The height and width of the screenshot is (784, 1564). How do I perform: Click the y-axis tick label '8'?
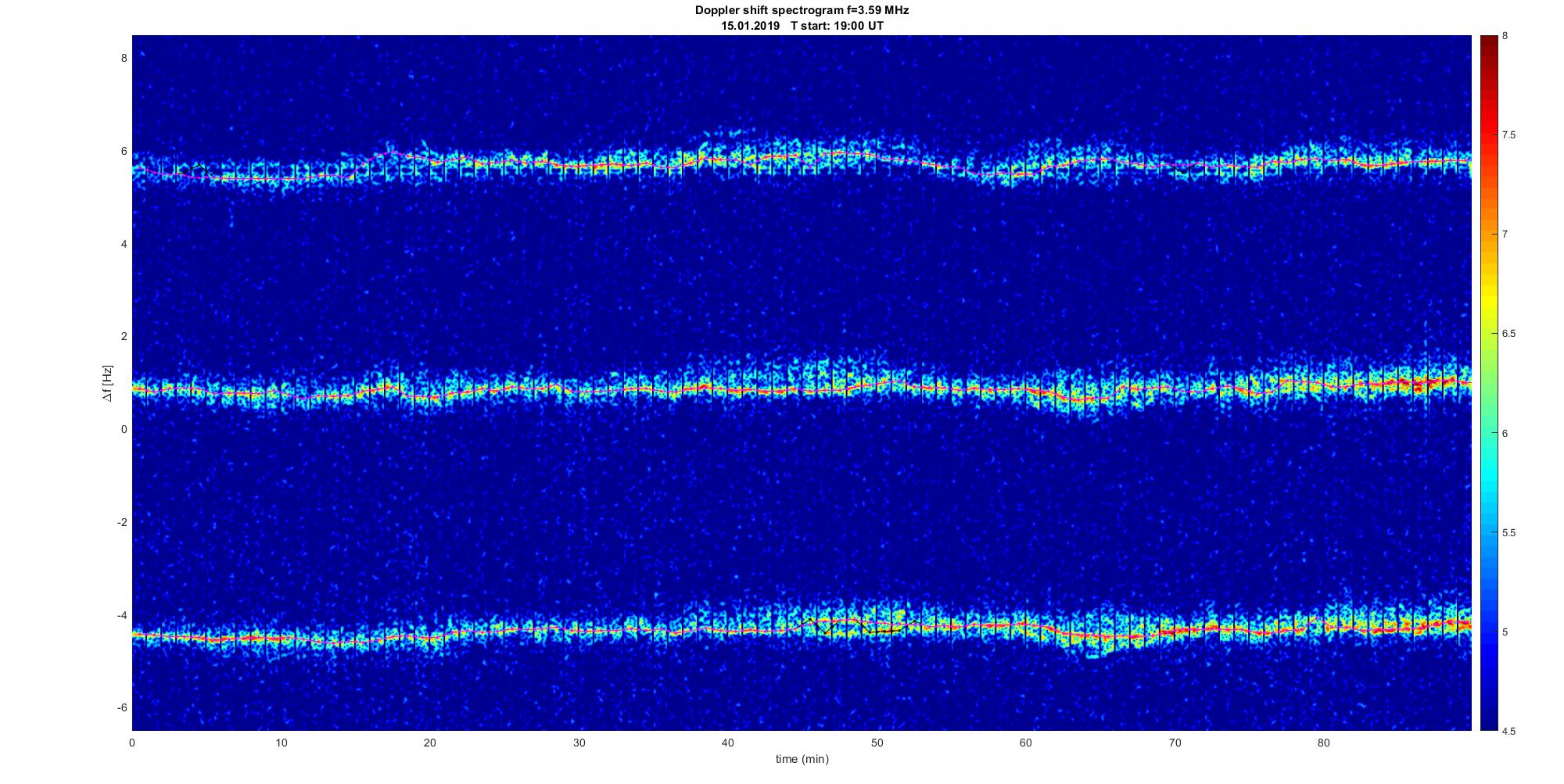(x=124, y=58)
